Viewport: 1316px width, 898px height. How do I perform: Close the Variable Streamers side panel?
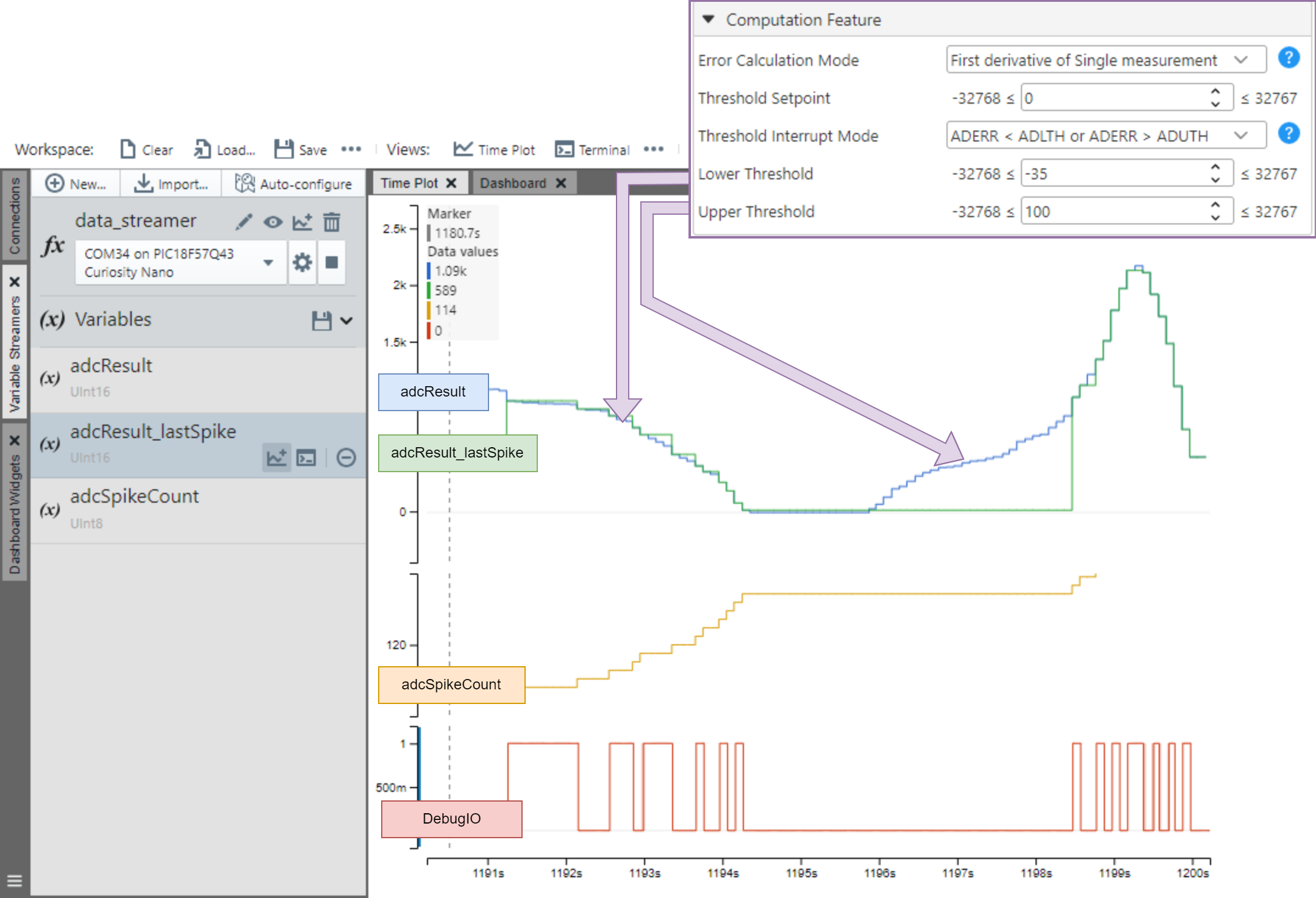pos(15,282)
